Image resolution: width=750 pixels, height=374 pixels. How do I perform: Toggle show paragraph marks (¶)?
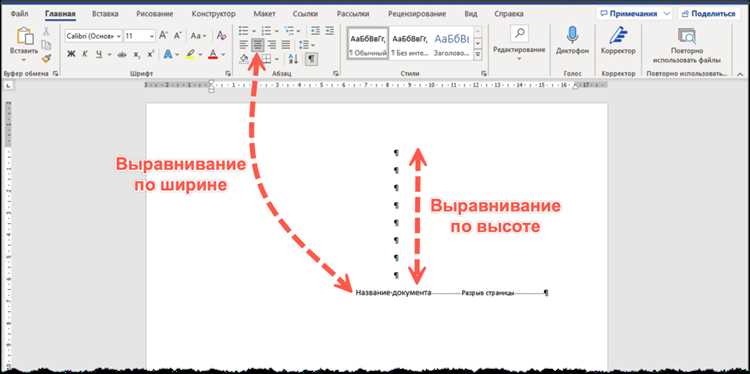pos(311,59)
